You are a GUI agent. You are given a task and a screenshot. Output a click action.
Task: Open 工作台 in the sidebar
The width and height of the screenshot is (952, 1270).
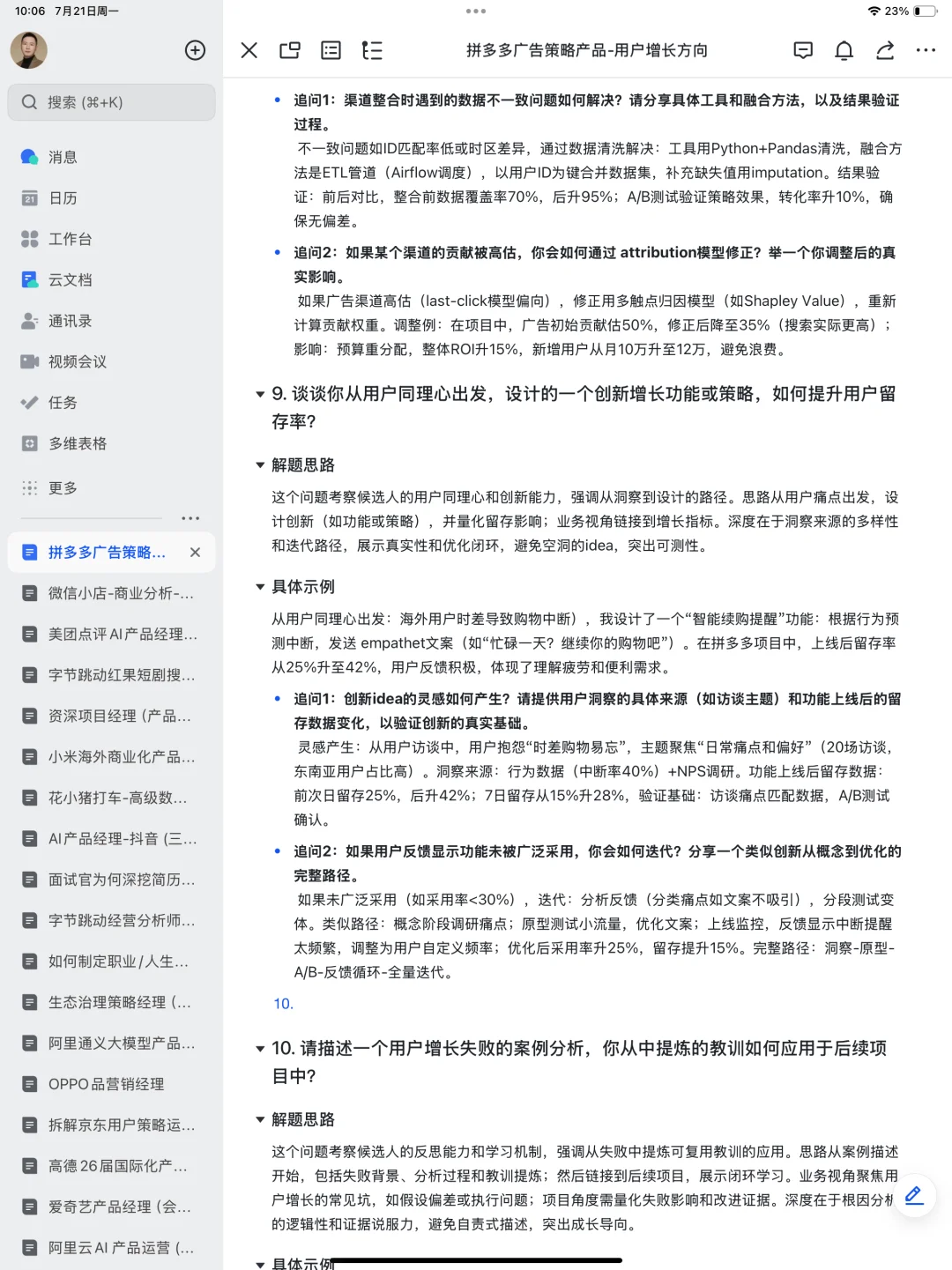click(111, 239)
